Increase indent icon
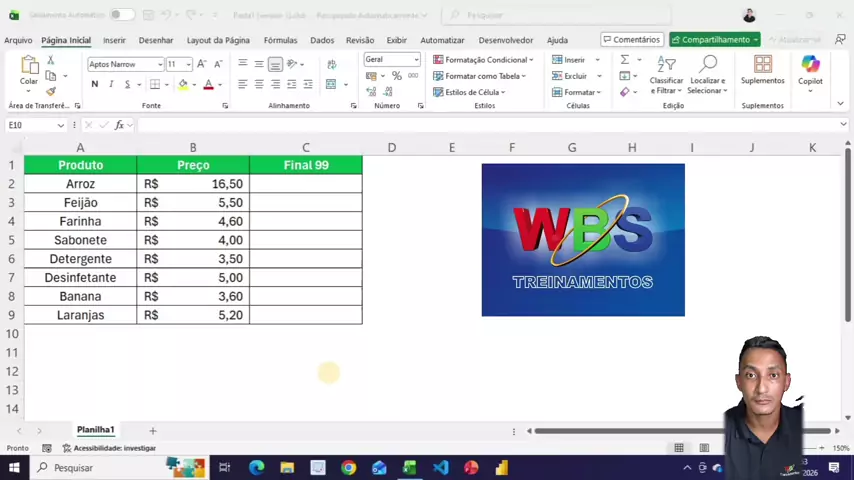The image size is (854, 480). point(308,84)
